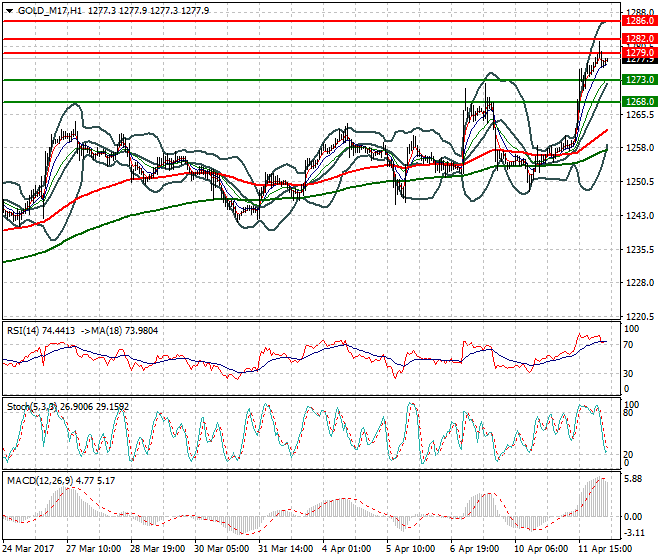Click the RSI scale level 30
Screen dimensions: 660x560
(x=628, y=374)
